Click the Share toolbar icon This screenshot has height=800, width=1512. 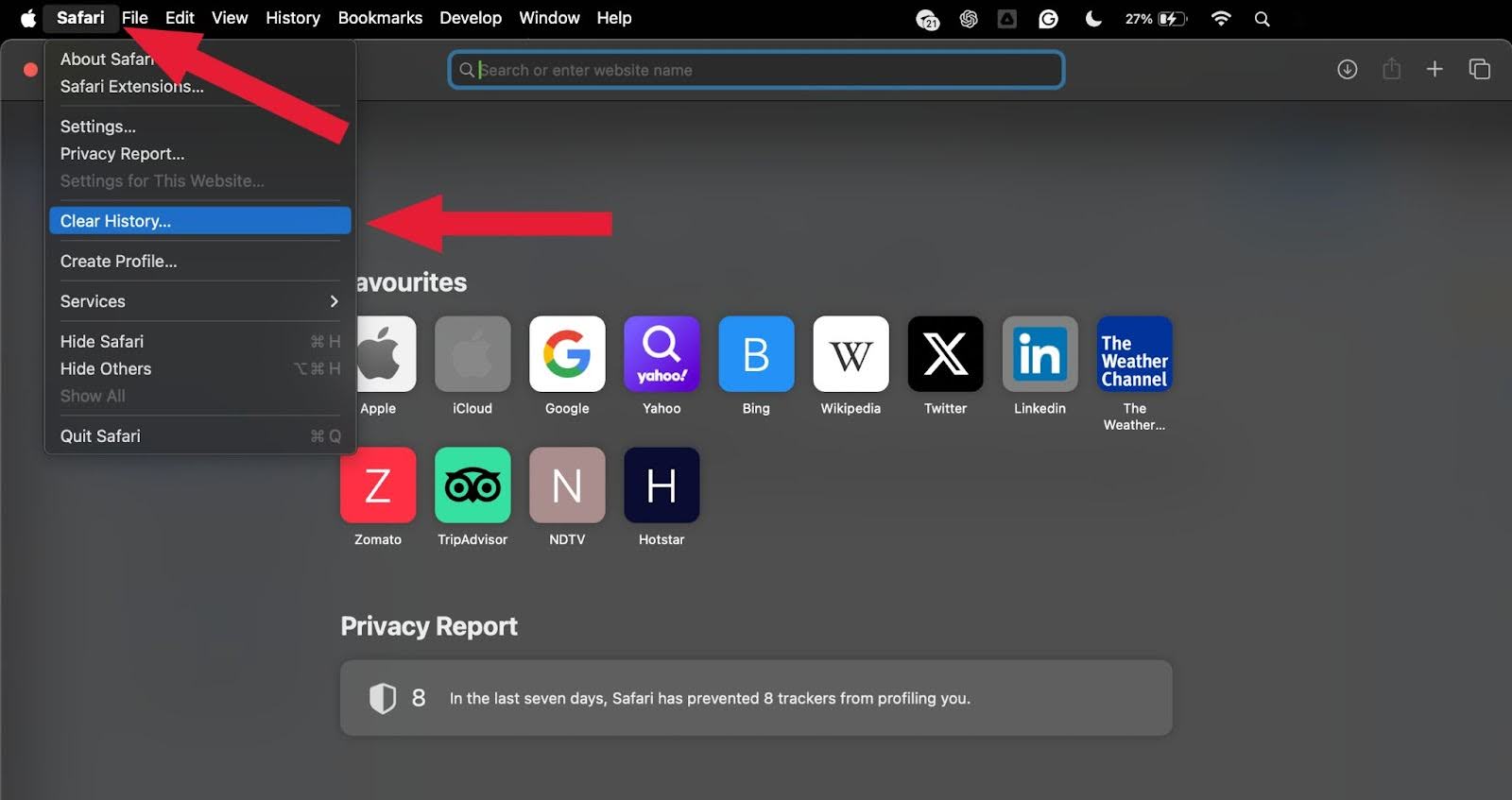pyautogui.click(x=1391, y=68)
